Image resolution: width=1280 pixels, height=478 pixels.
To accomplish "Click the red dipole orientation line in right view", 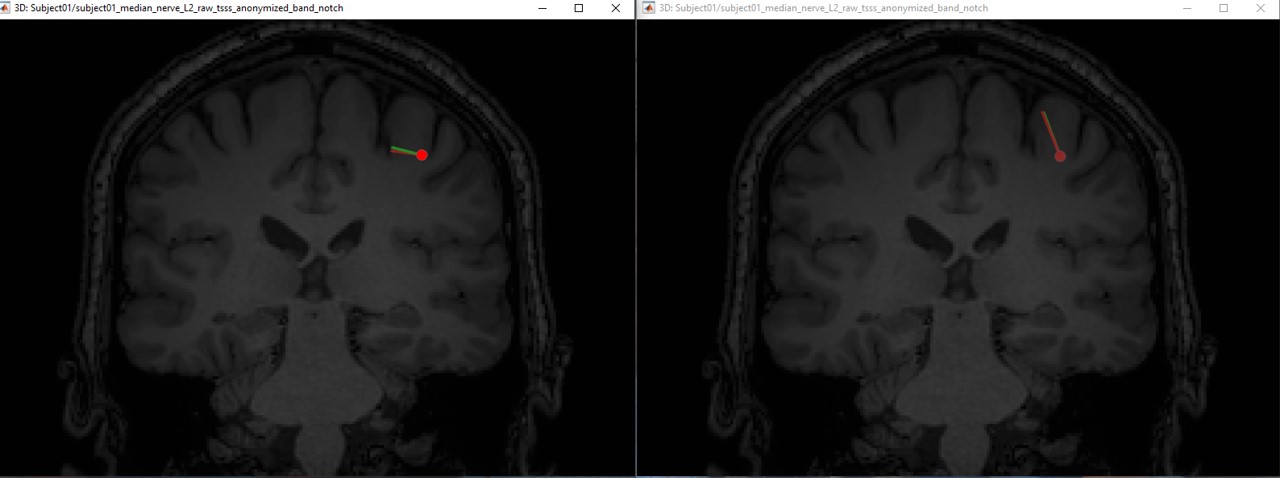I will (x=1049, y=131).
